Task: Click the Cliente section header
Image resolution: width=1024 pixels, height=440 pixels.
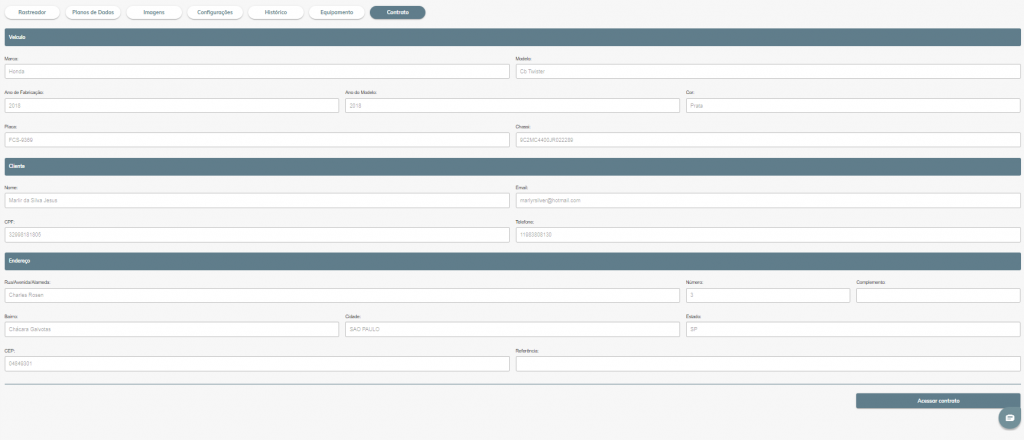Action: 513,166
